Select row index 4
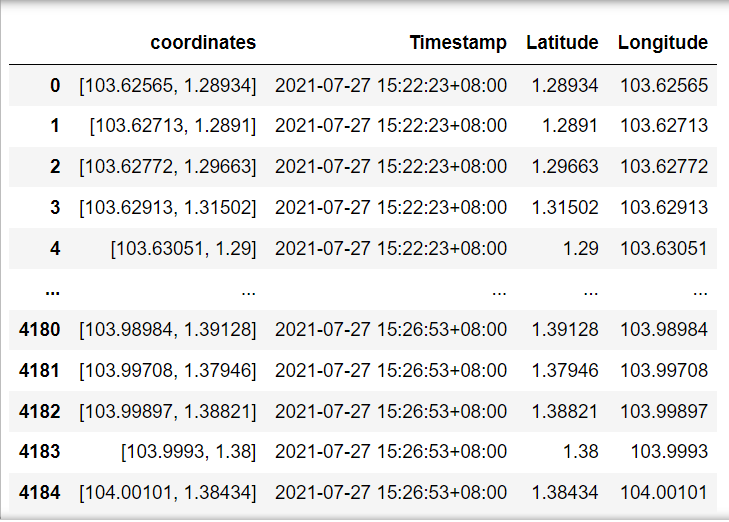 pos(55,248)
